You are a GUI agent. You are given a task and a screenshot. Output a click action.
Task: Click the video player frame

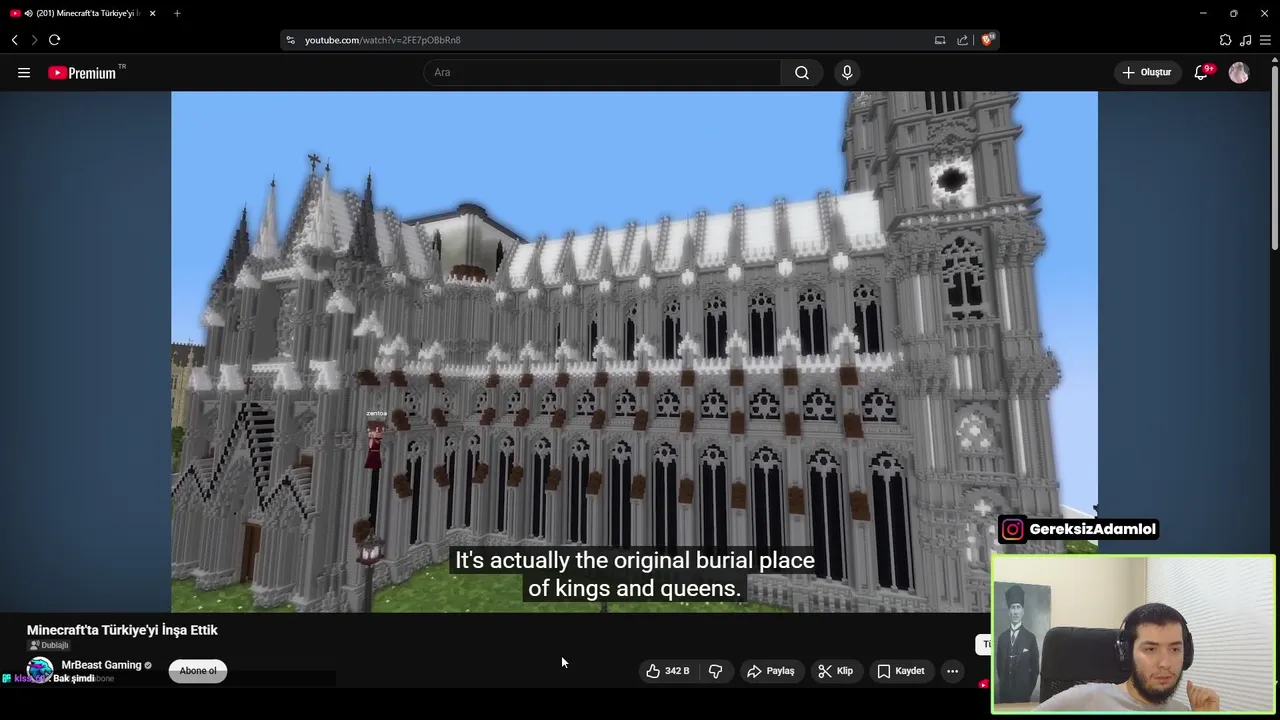634,351
